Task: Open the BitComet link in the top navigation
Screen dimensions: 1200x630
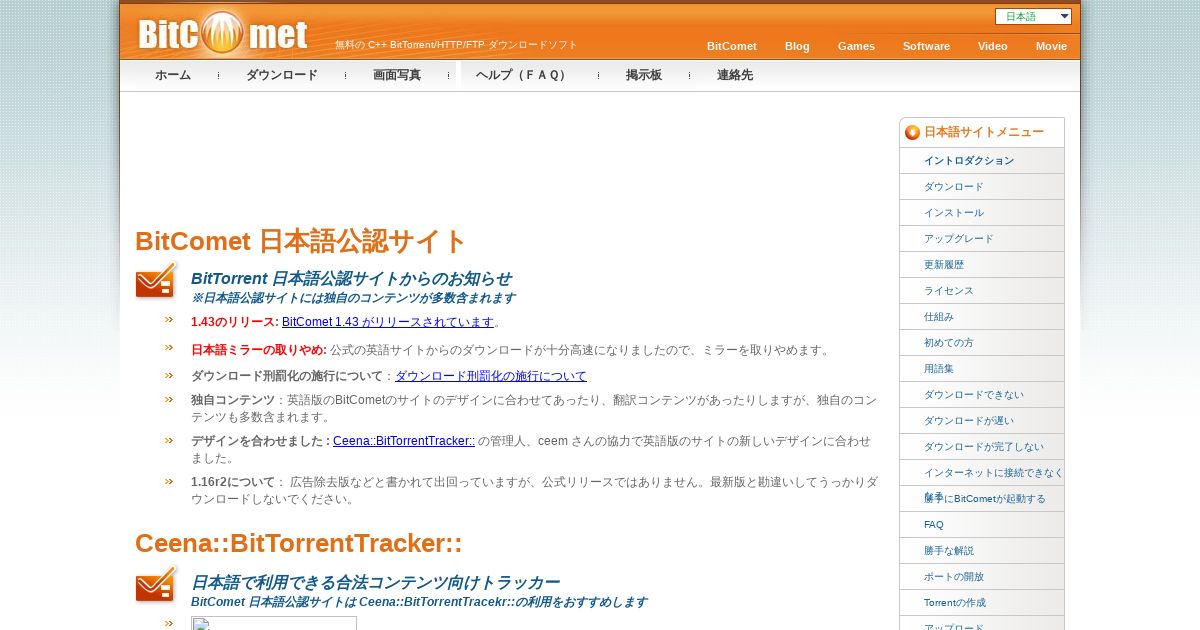Action: [x=732, y=46]
